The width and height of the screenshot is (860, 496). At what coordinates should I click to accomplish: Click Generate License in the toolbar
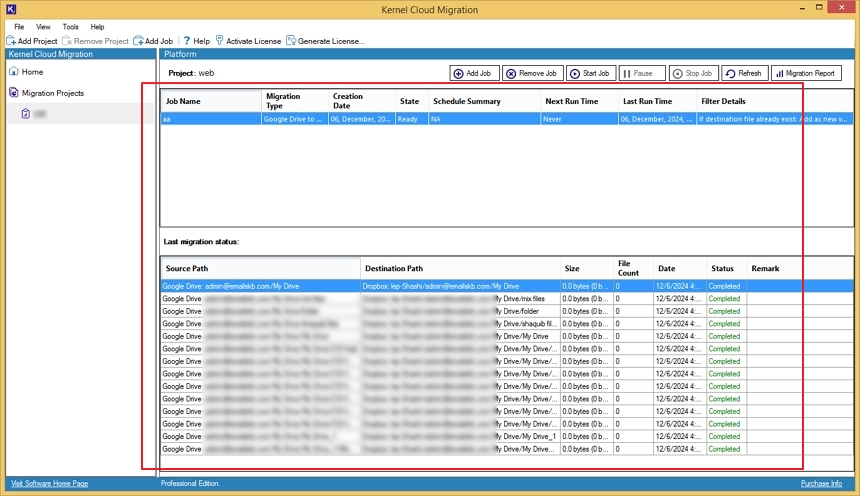point(325,41)
